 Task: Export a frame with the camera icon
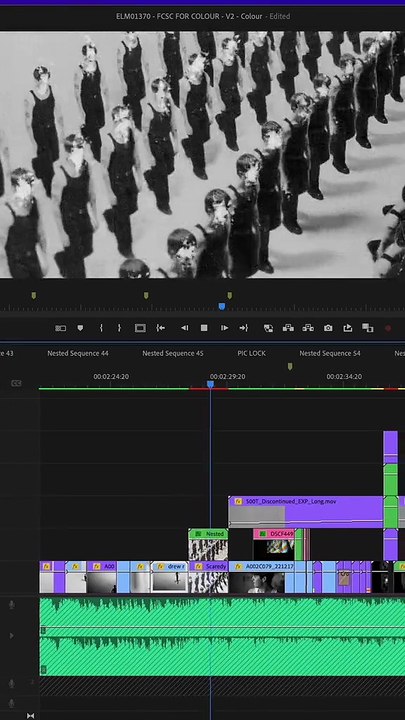point(328,328)
